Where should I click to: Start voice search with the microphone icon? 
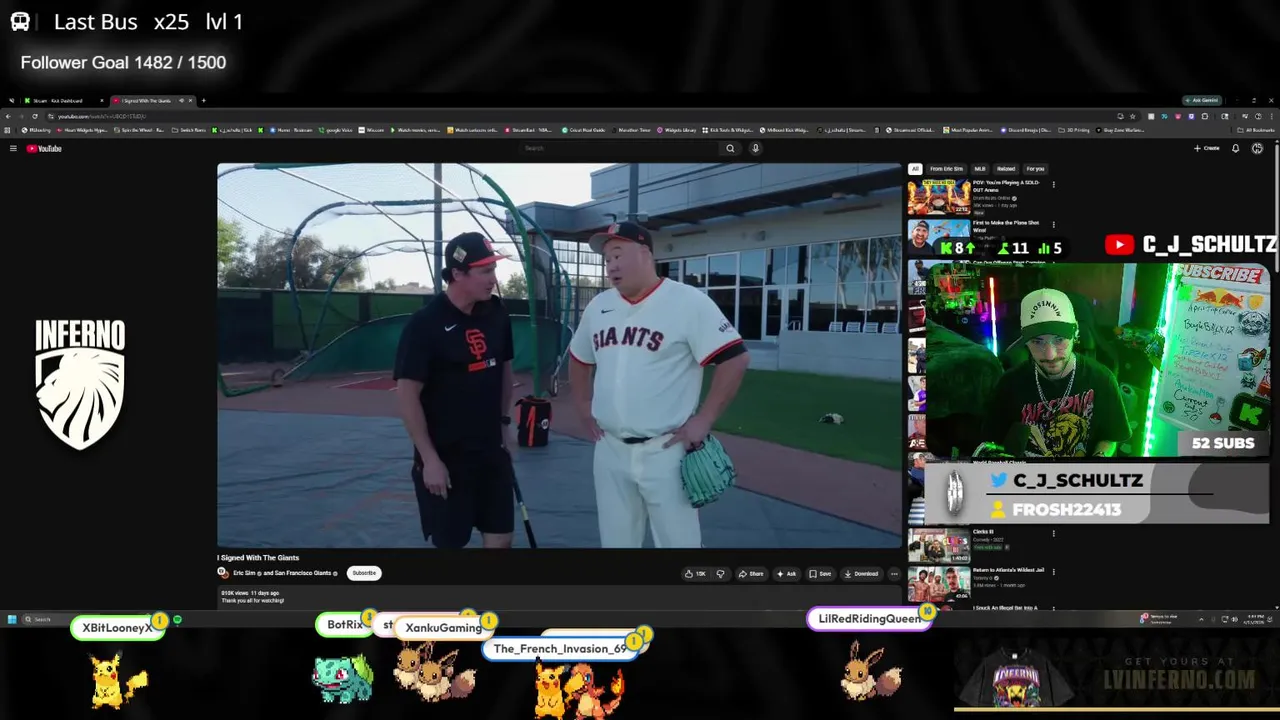(x=755, y=148)
